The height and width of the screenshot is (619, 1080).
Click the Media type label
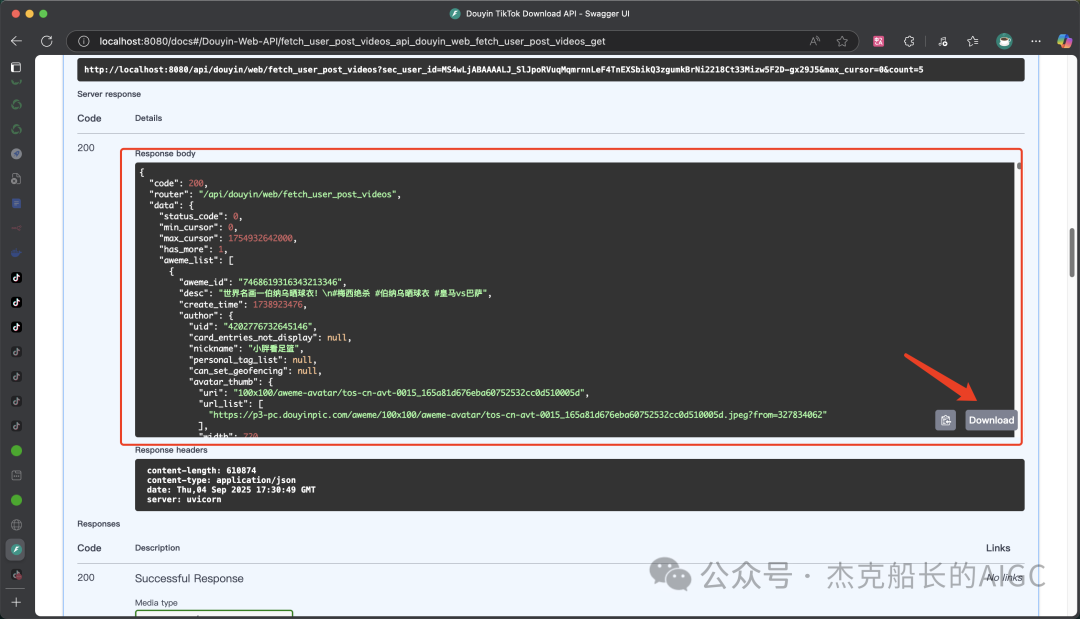156,602
